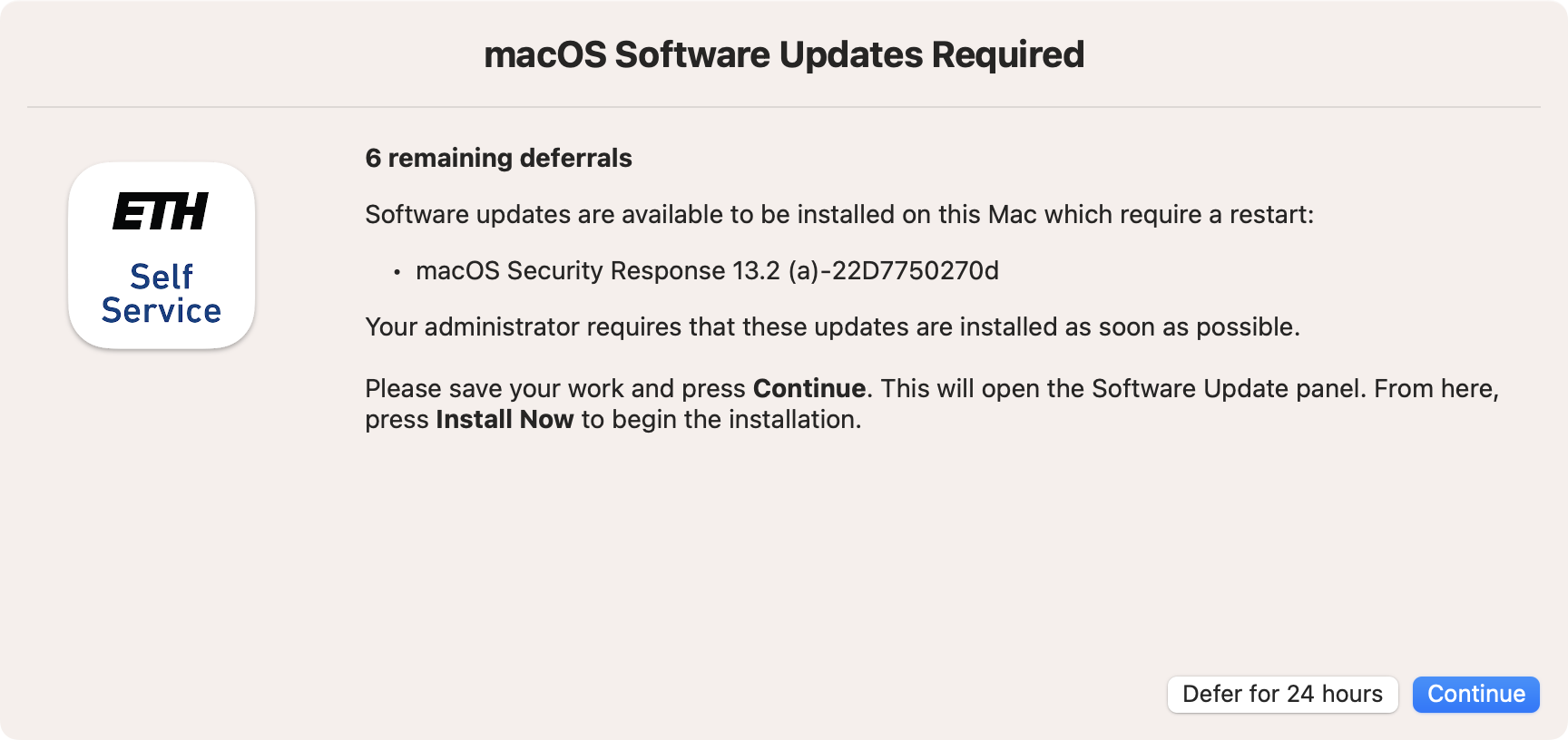
Task: Click the bold Install Now text
Action: 505,420
